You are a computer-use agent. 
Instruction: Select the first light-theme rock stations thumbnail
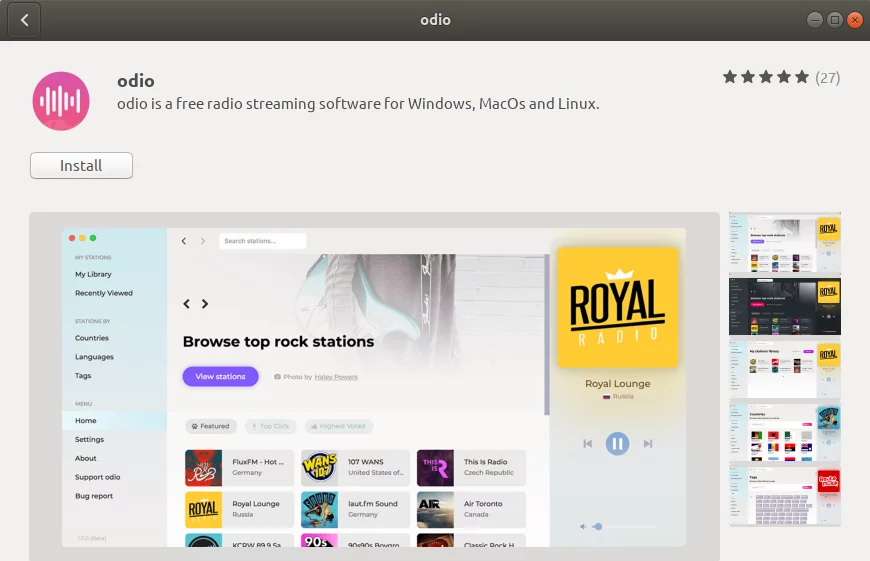coord(785,242)
